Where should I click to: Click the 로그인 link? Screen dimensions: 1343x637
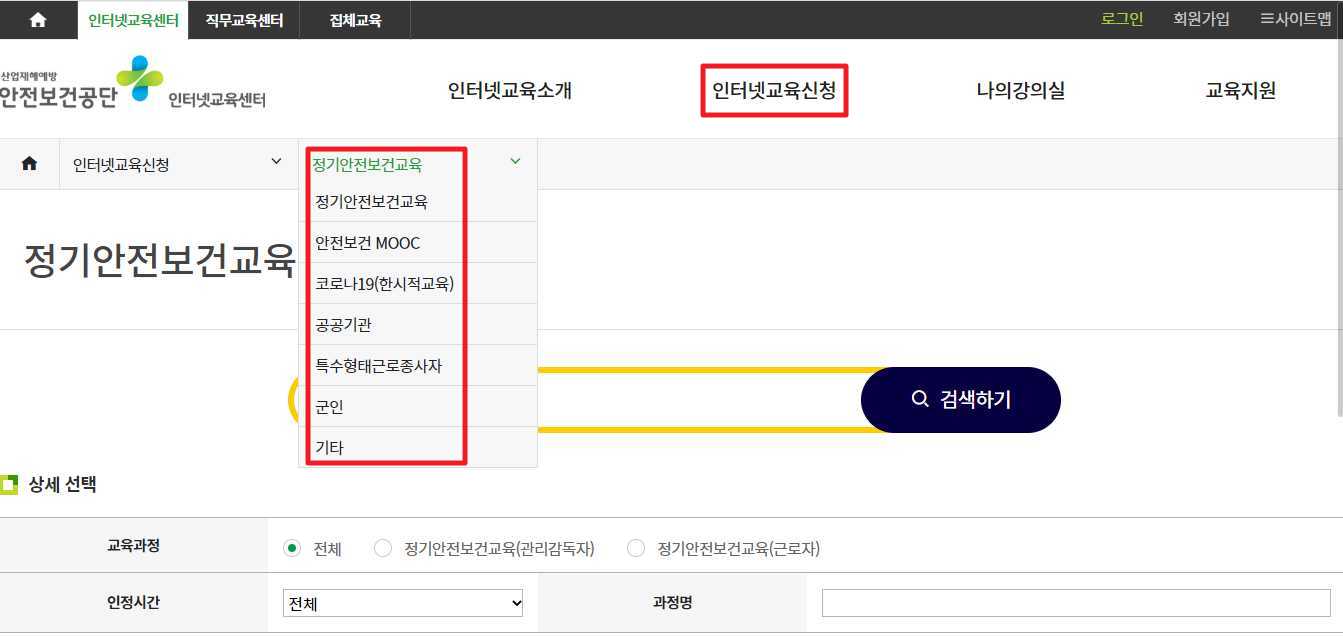1121,18
